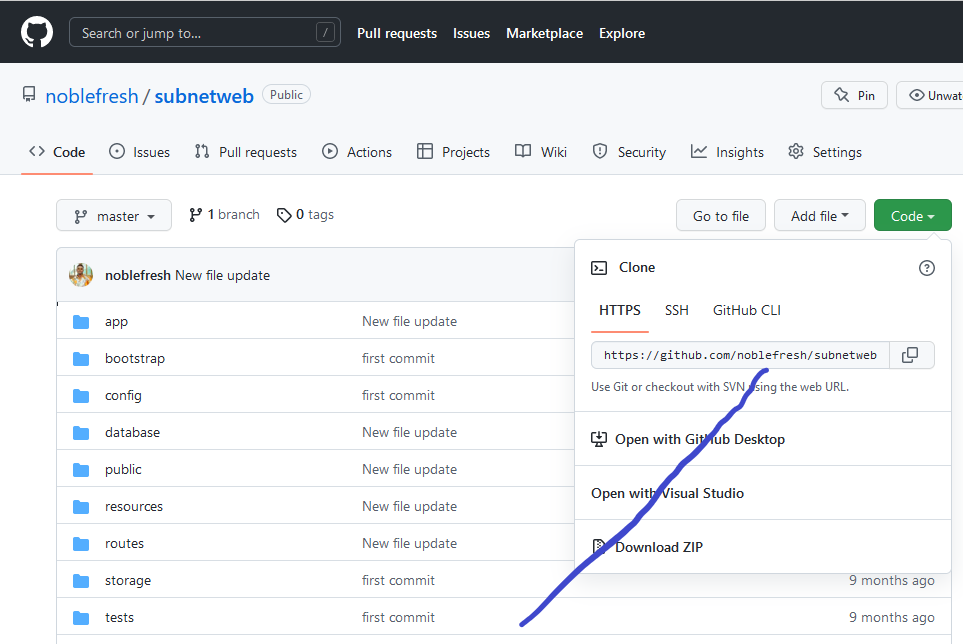The width and height of the screenshot is (963, 644).
Task: Open the database folder name
Action: pyautogui.click(x=132, y=432)
